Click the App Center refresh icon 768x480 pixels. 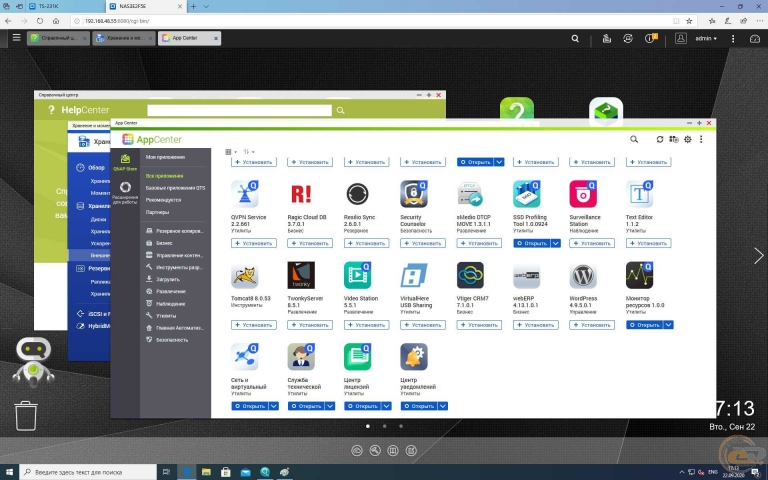coord(660,140)
